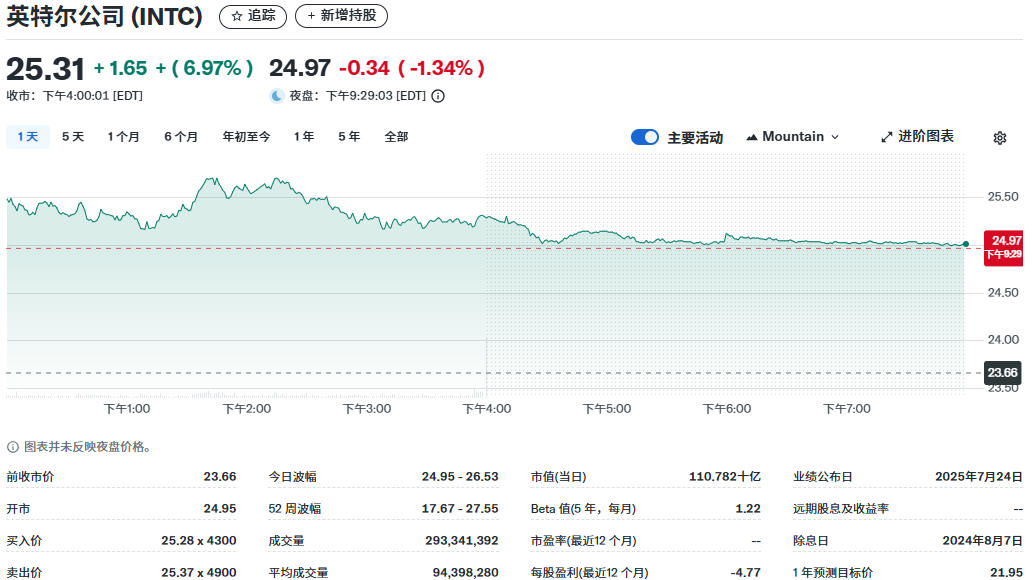Click the 前收市价 value 23.66
1032x580 pixels.
coord(220,477)
